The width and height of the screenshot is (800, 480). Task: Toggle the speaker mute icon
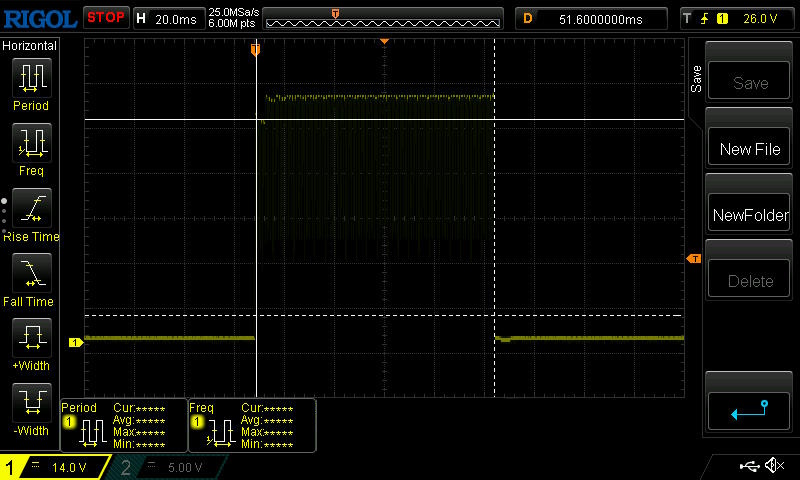[x=774, y=466]
